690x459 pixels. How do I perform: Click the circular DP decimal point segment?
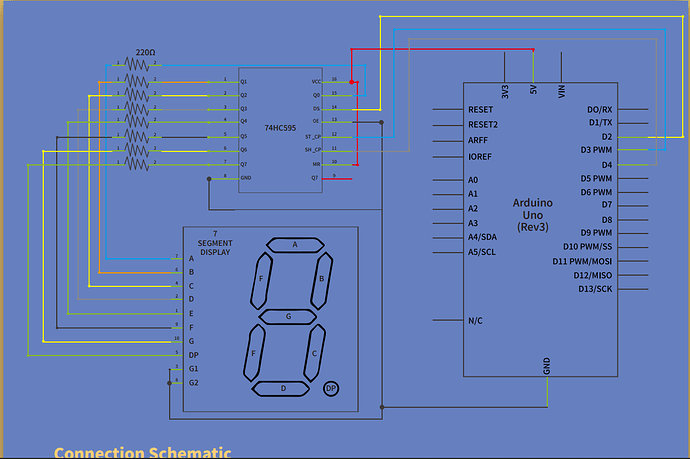click(x=331, y=389)
